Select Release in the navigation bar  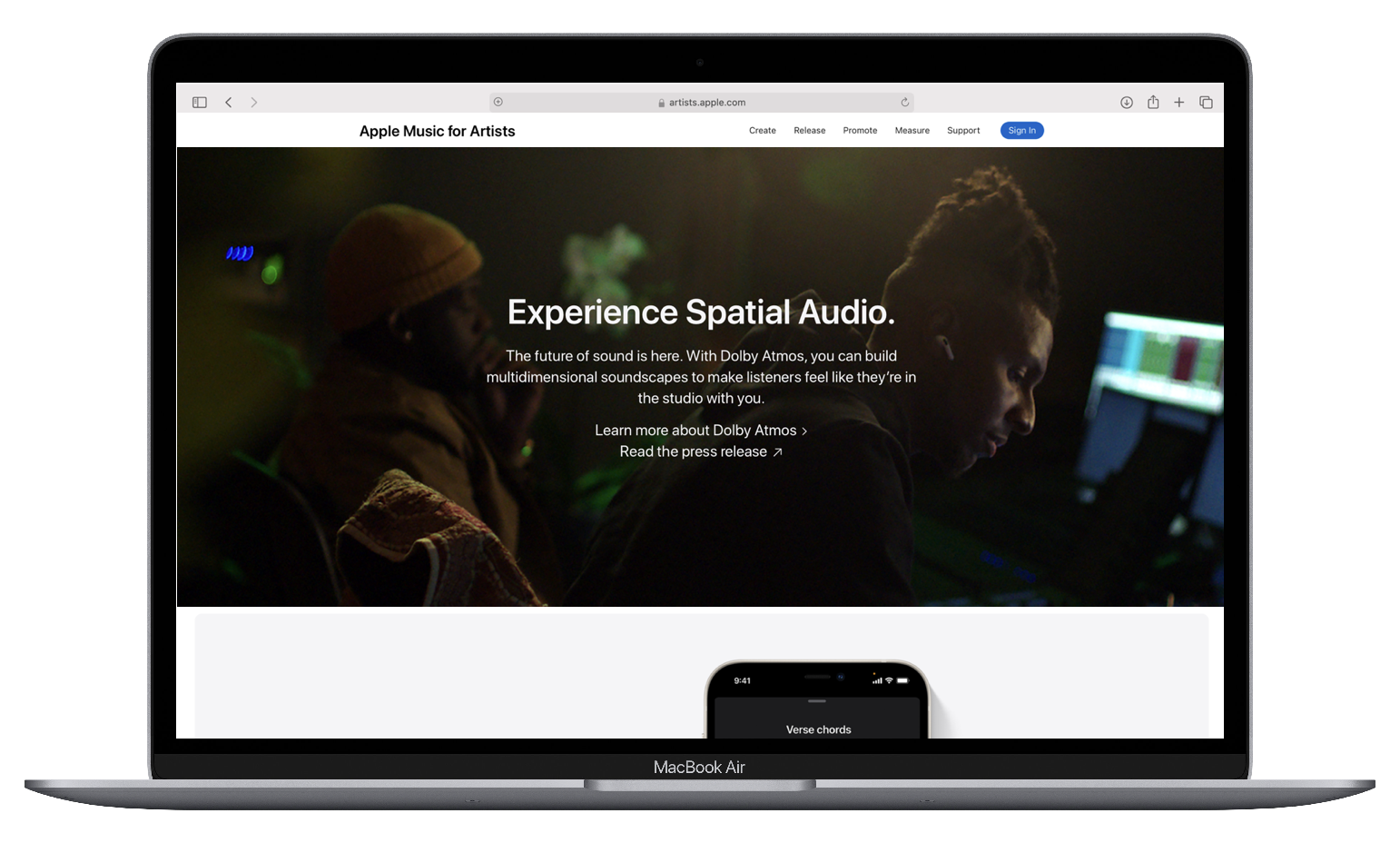[x=809, y=131]
